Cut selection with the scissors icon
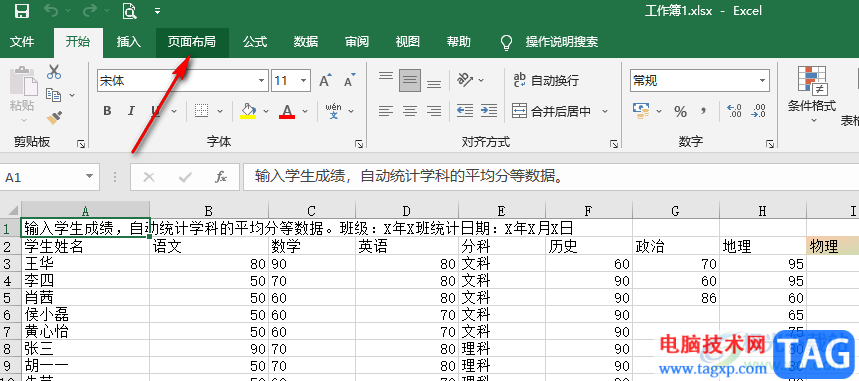 [x=54, y=72]
